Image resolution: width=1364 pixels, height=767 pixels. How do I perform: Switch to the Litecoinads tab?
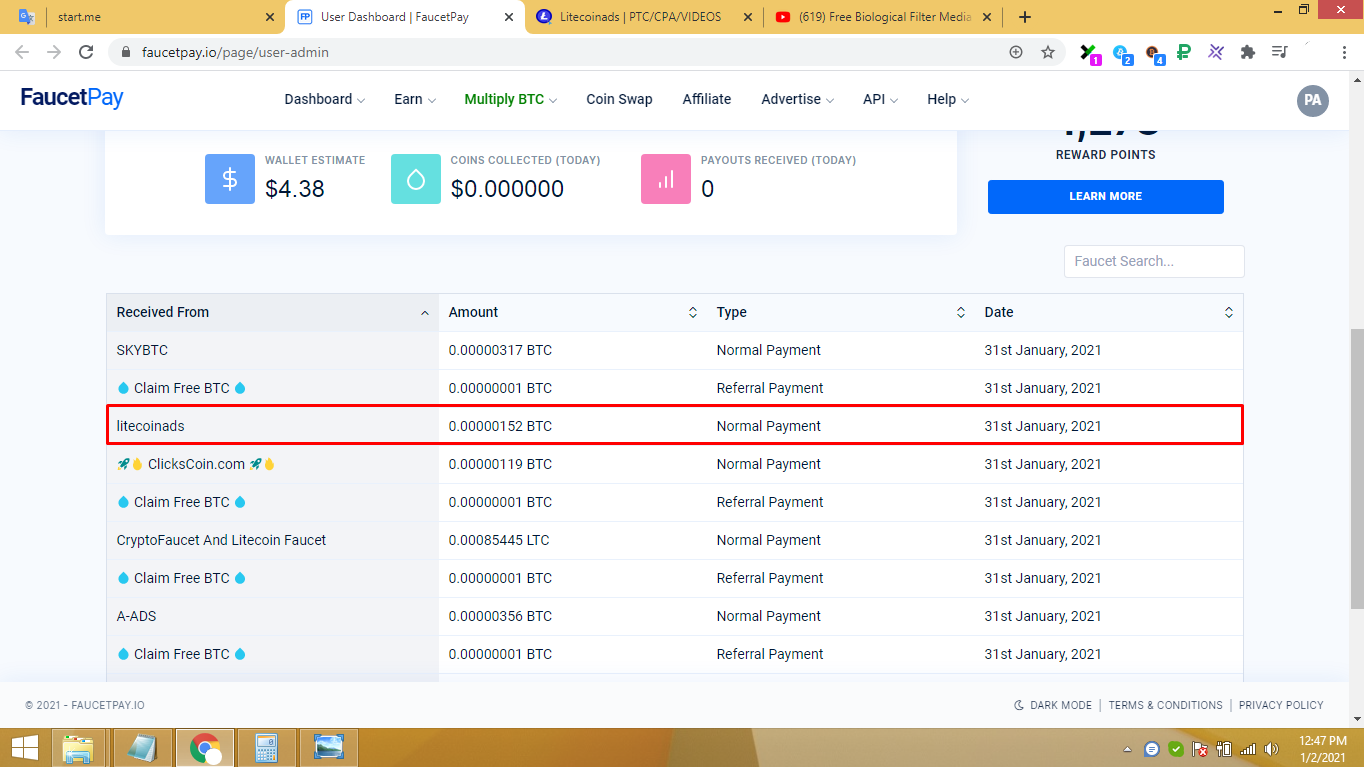645,17
